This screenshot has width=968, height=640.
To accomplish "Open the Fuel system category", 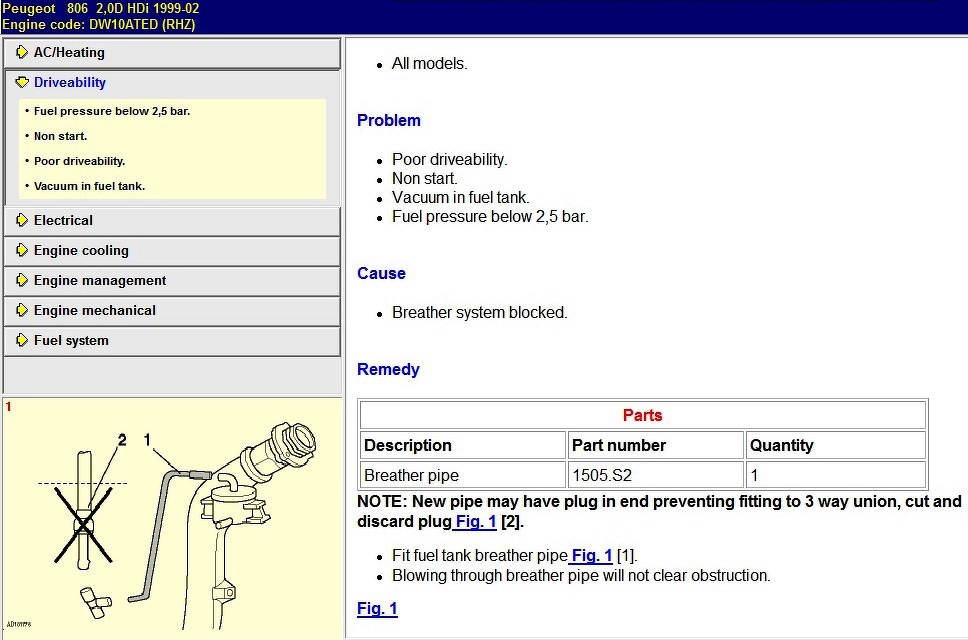I will click(172, 341).
